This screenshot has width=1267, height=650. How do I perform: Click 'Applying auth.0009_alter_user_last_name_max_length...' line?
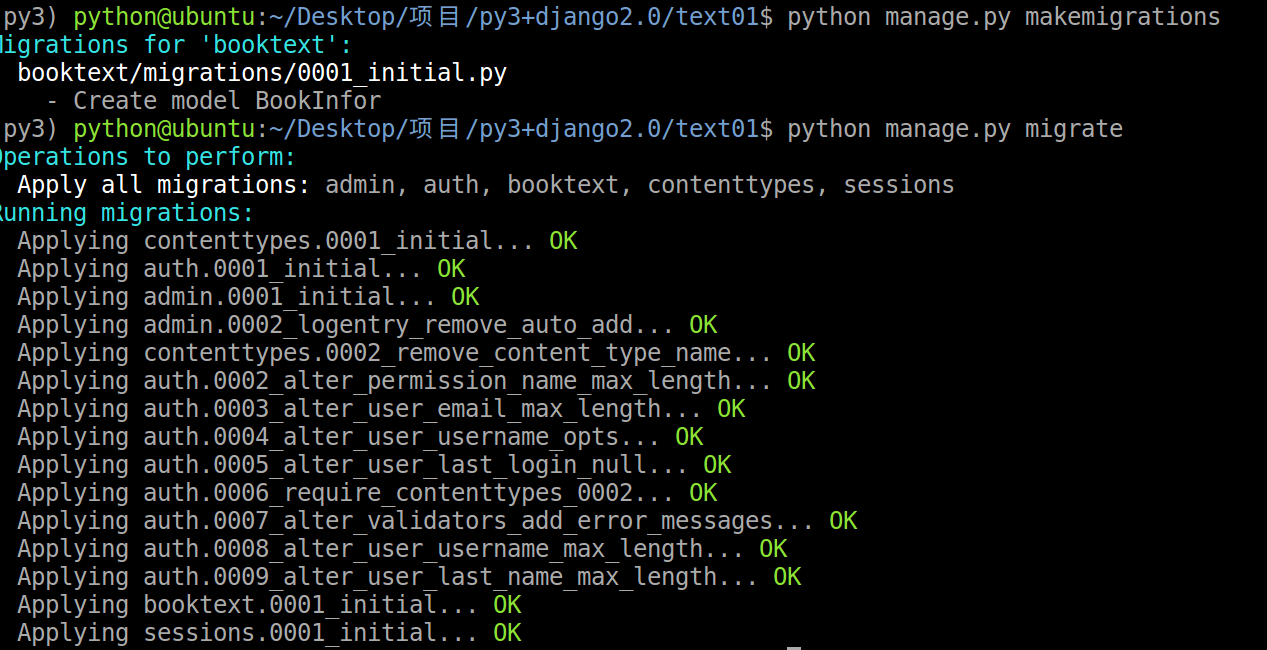(388, 577)
